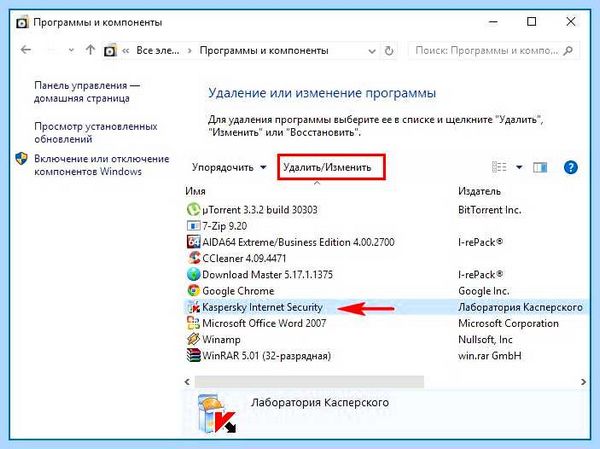This screenshot has width=600, height=449.
Task: Expand the breadcrumb double chevron
Action: click(126, 51)
